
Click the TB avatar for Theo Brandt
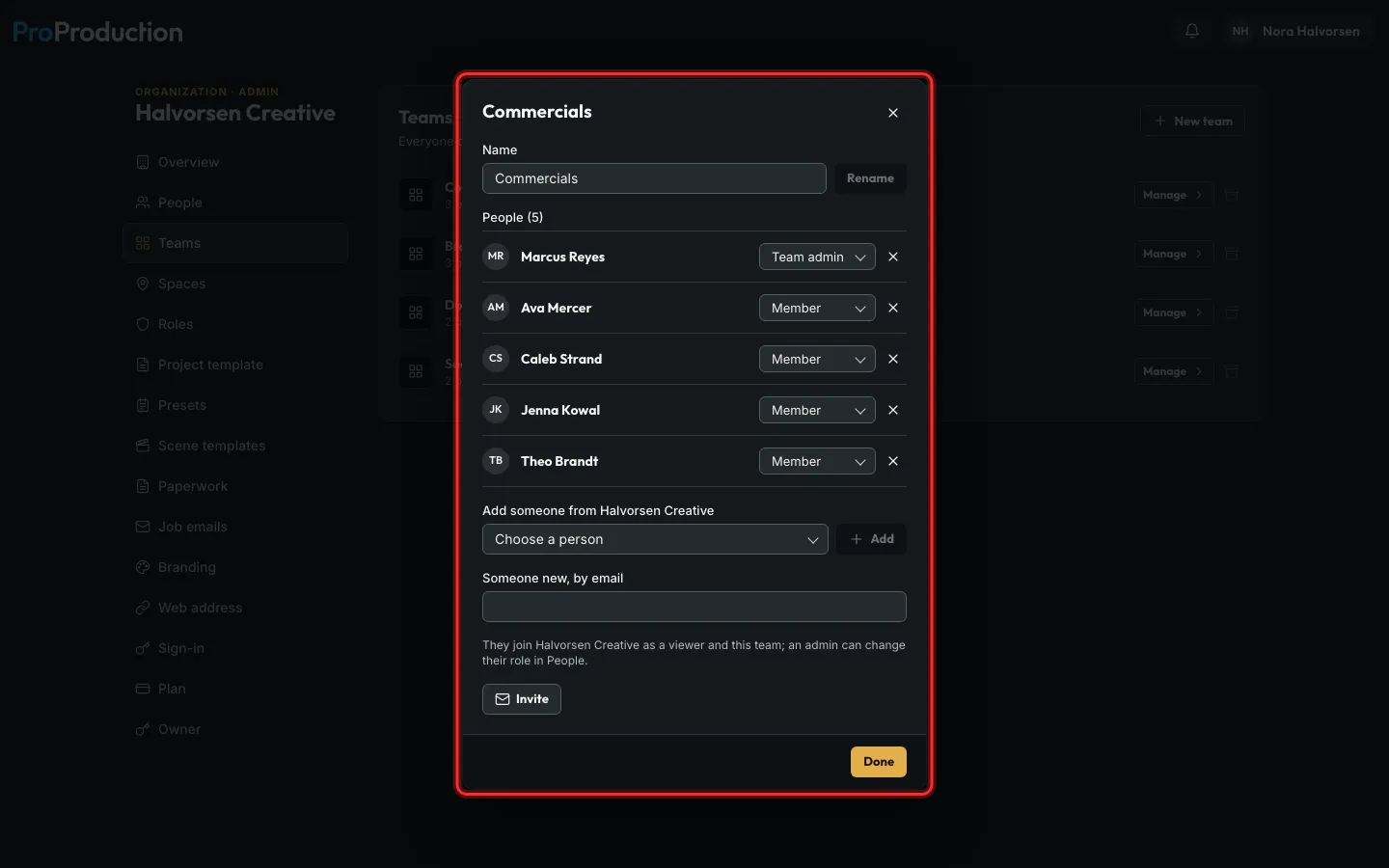coord(496,461)
